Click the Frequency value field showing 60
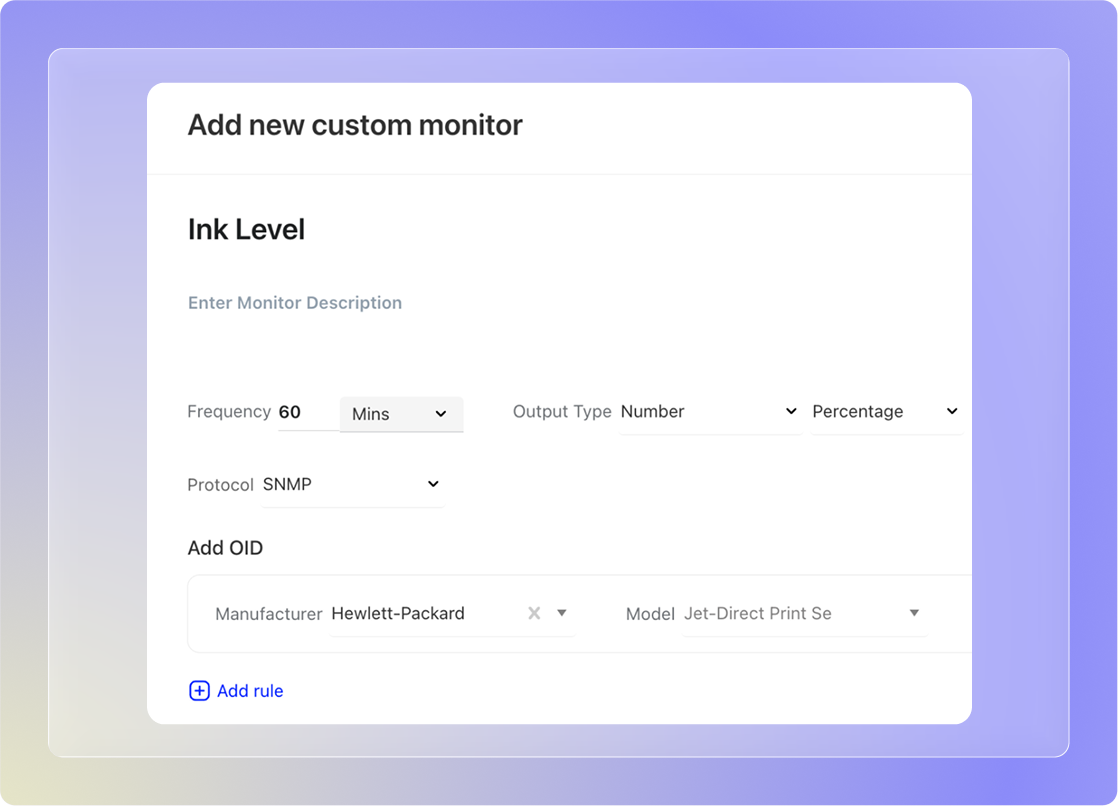This screenshot has height=806, width=1118. click(x=305, y=412)
